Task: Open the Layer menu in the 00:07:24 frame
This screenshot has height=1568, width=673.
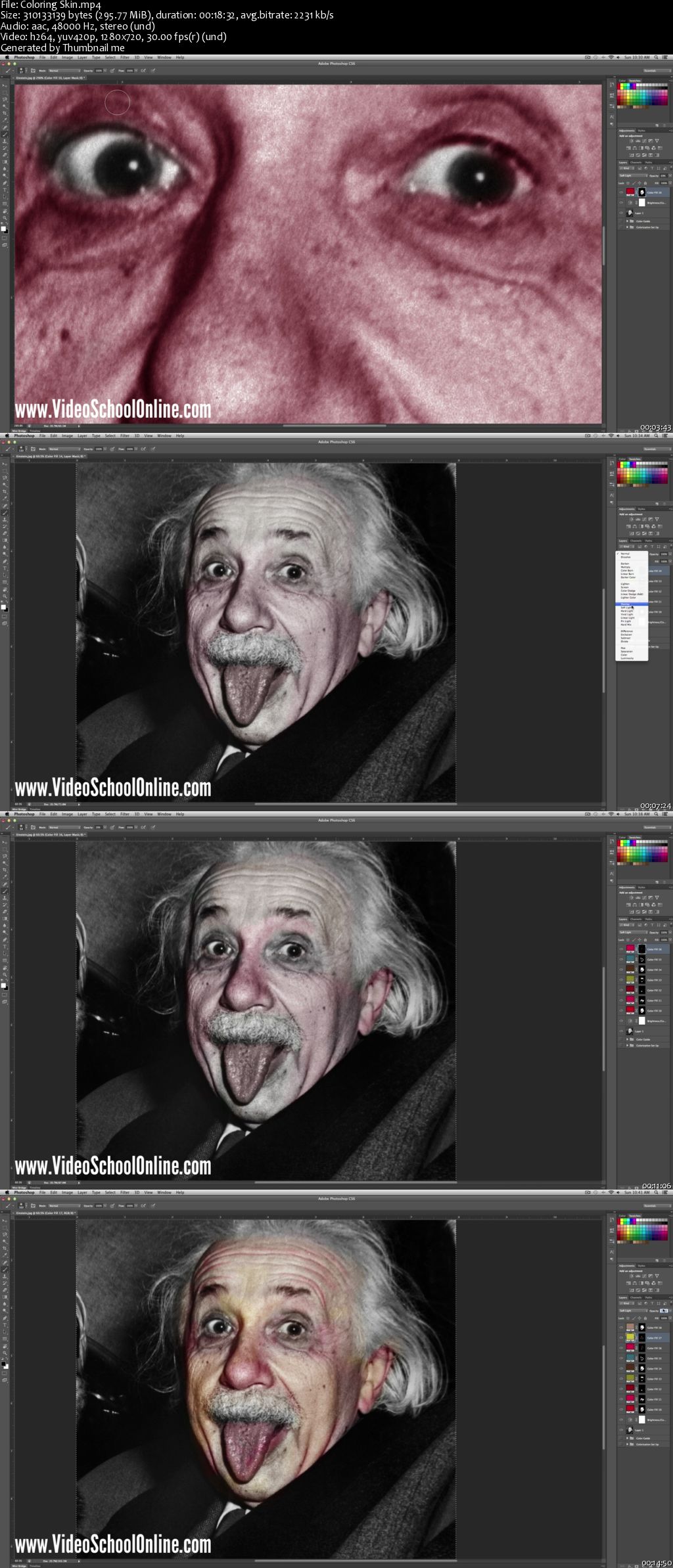Action: (x=82, y=436)
